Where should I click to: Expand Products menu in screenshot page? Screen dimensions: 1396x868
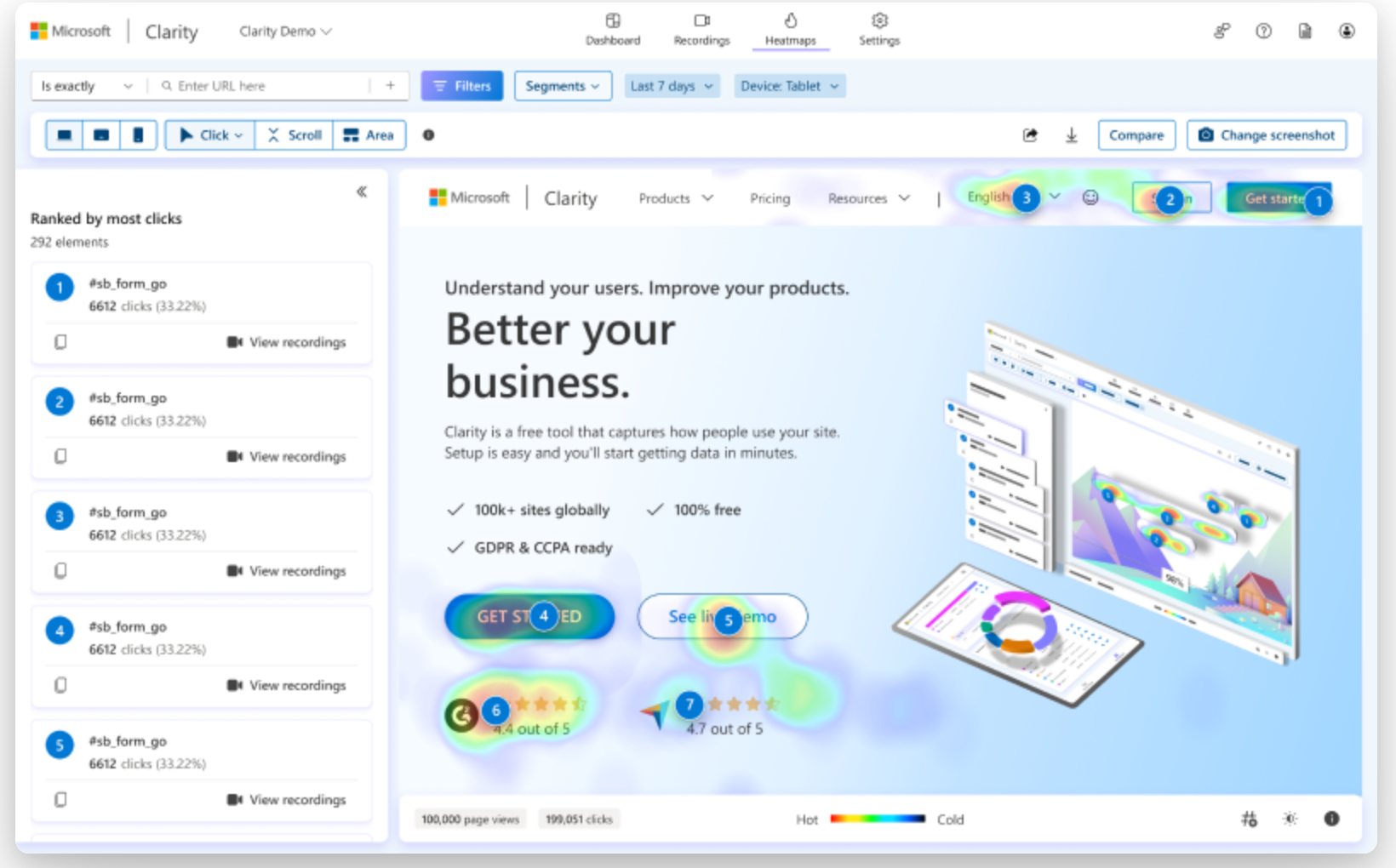[676, 198]
